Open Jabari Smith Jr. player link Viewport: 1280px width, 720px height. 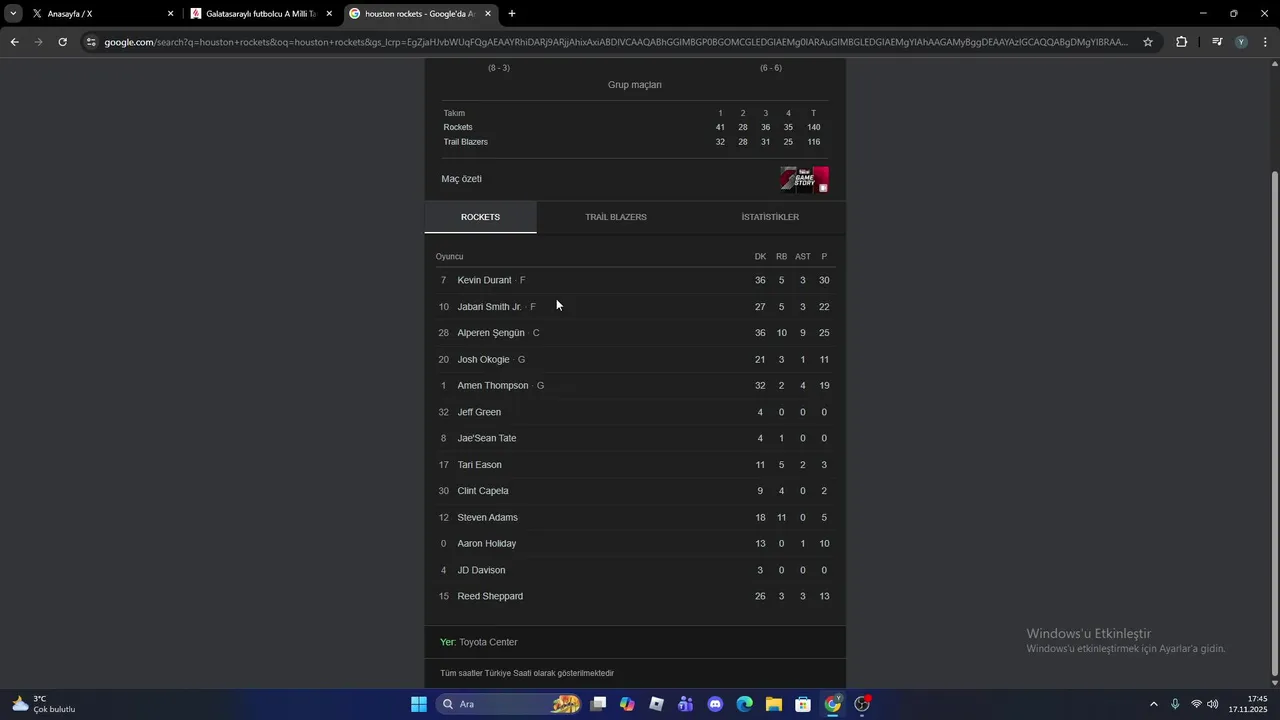[489, 307]
